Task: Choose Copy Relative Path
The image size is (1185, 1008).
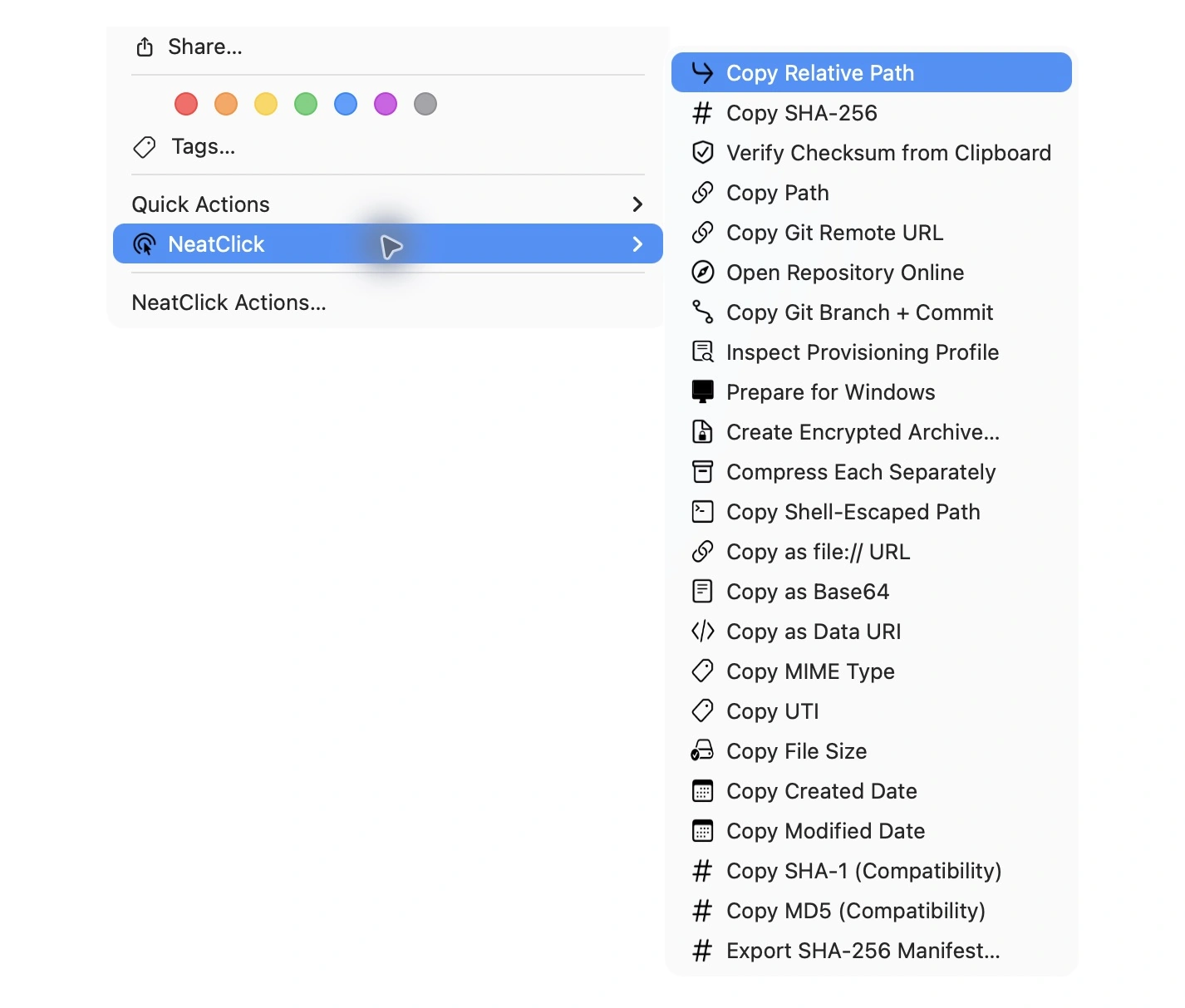Action: click(x=872, y=73)
